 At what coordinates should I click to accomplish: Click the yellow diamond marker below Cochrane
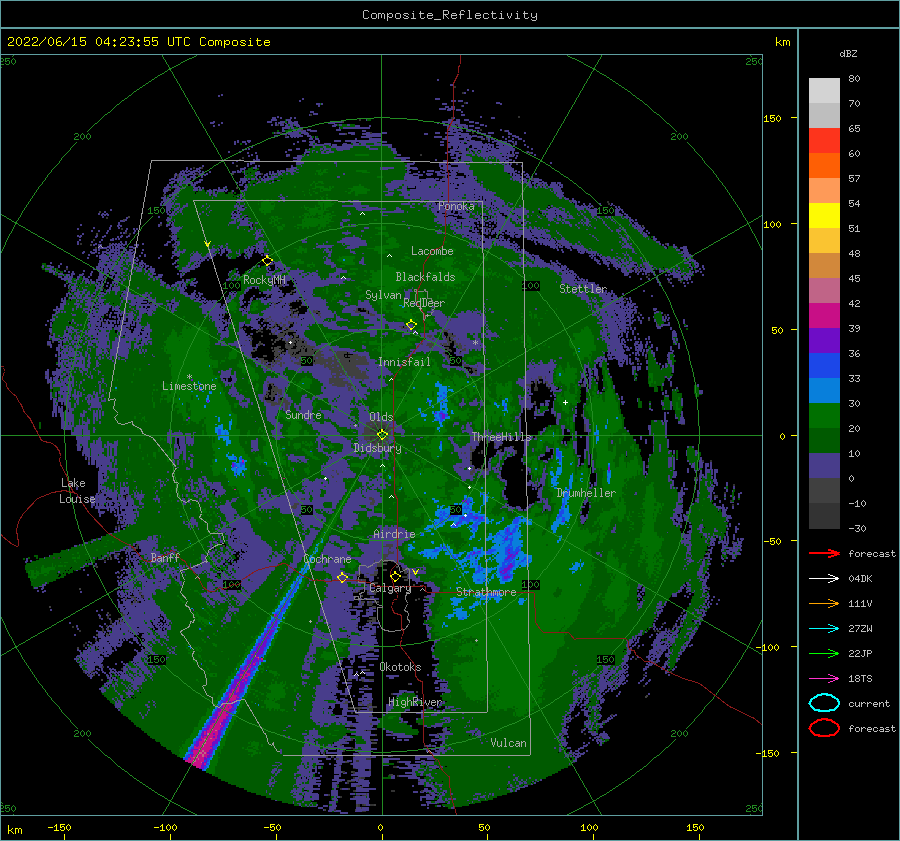(x=342, y=577)
